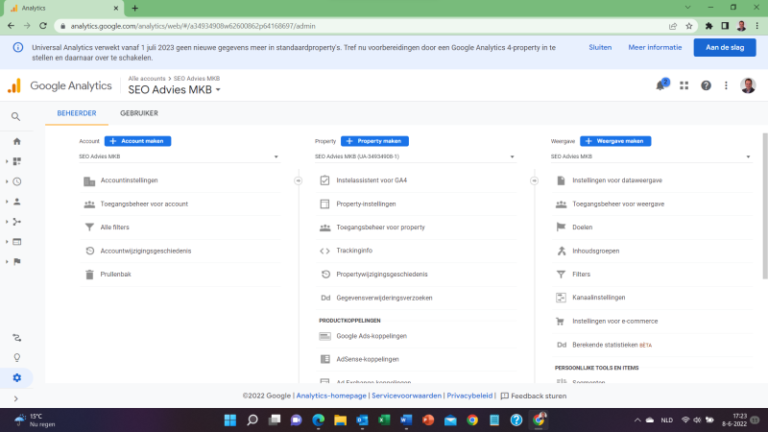Switch to the BEHEERDER tab

click(x=76, y=113)
